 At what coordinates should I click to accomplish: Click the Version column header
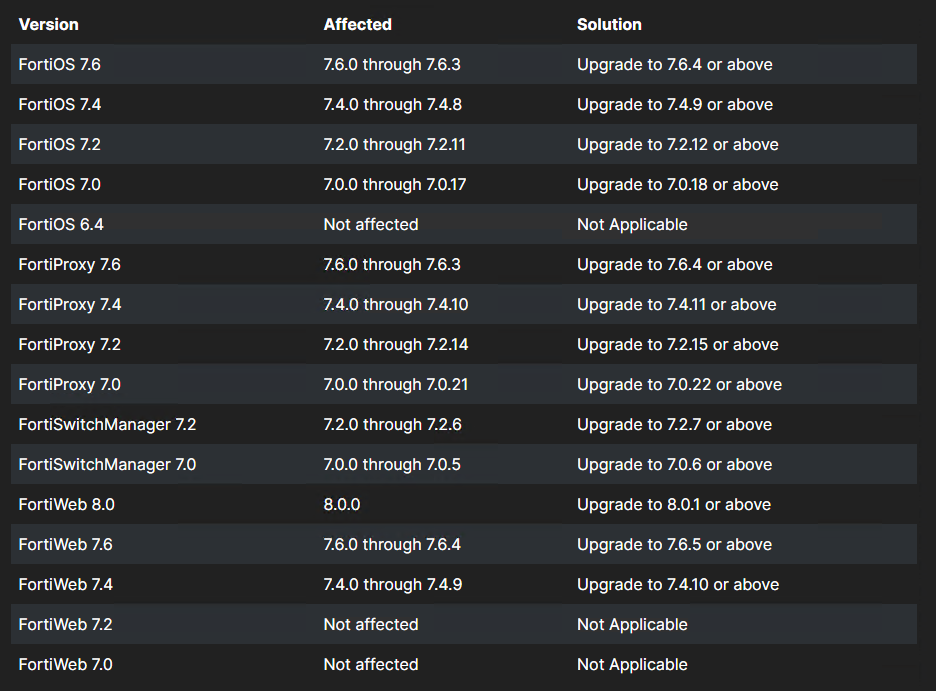tap(48, 24)
